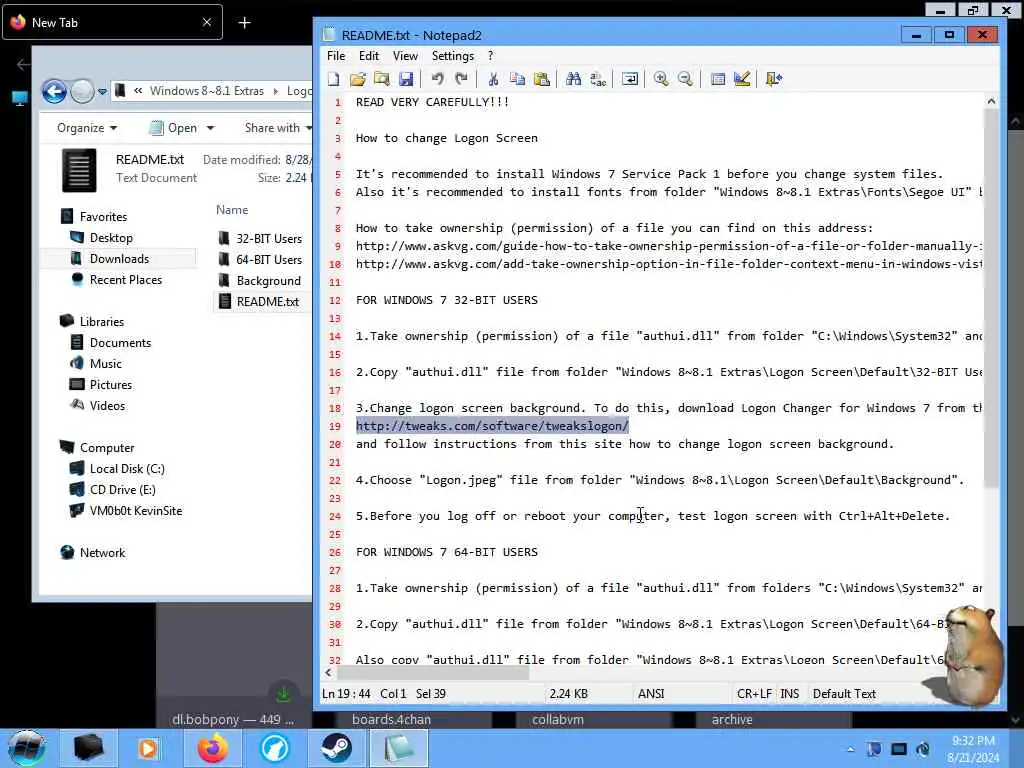Open Find with binoculars icon
Viewport: 1024px width, 768px height.
(573, 79)
